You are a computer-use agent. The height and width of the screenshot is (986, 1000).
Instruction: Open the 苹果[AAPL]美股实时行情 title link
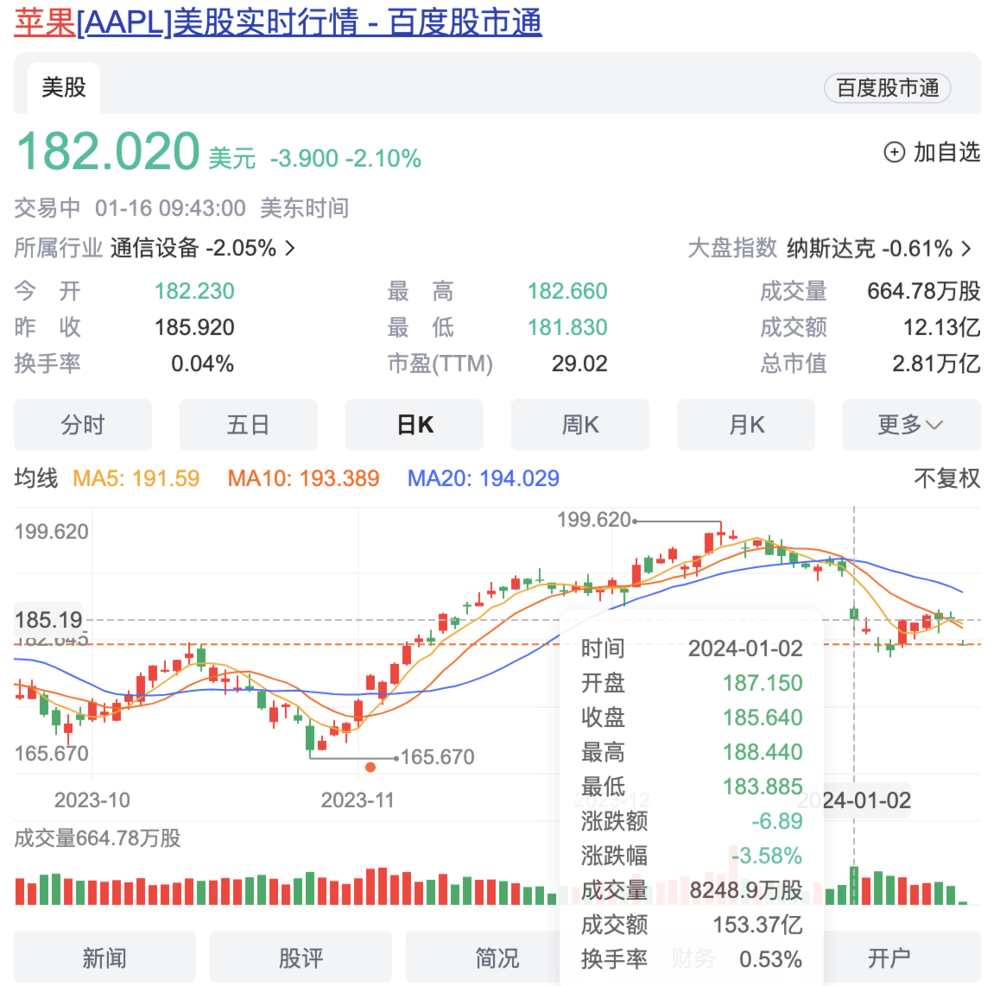click(278, 22)
